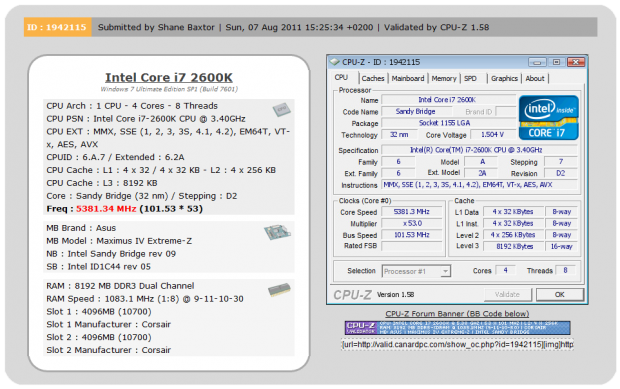Image resolution: width=620 pixels, height=389 pixels.
Task: Click the 'Submitted by Shane Baxtor' header text
Action: (x=156, y=27)
